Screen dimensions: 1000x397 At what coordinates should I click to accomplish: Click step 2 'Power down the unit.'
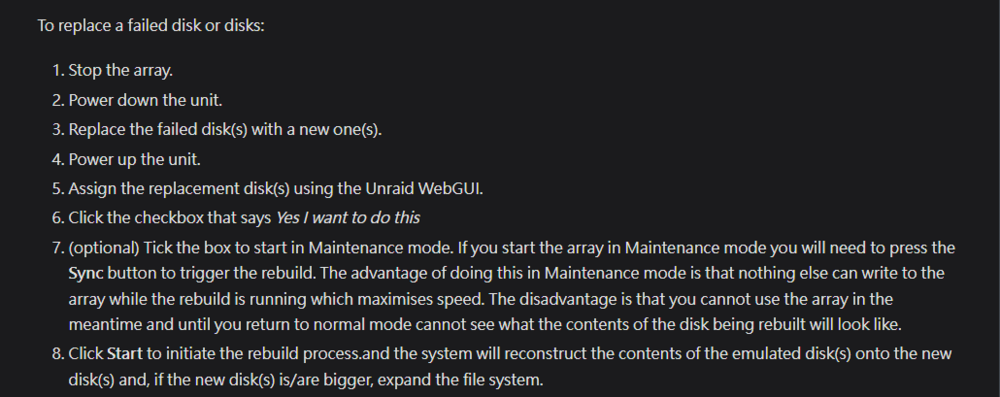coord(145,100)
